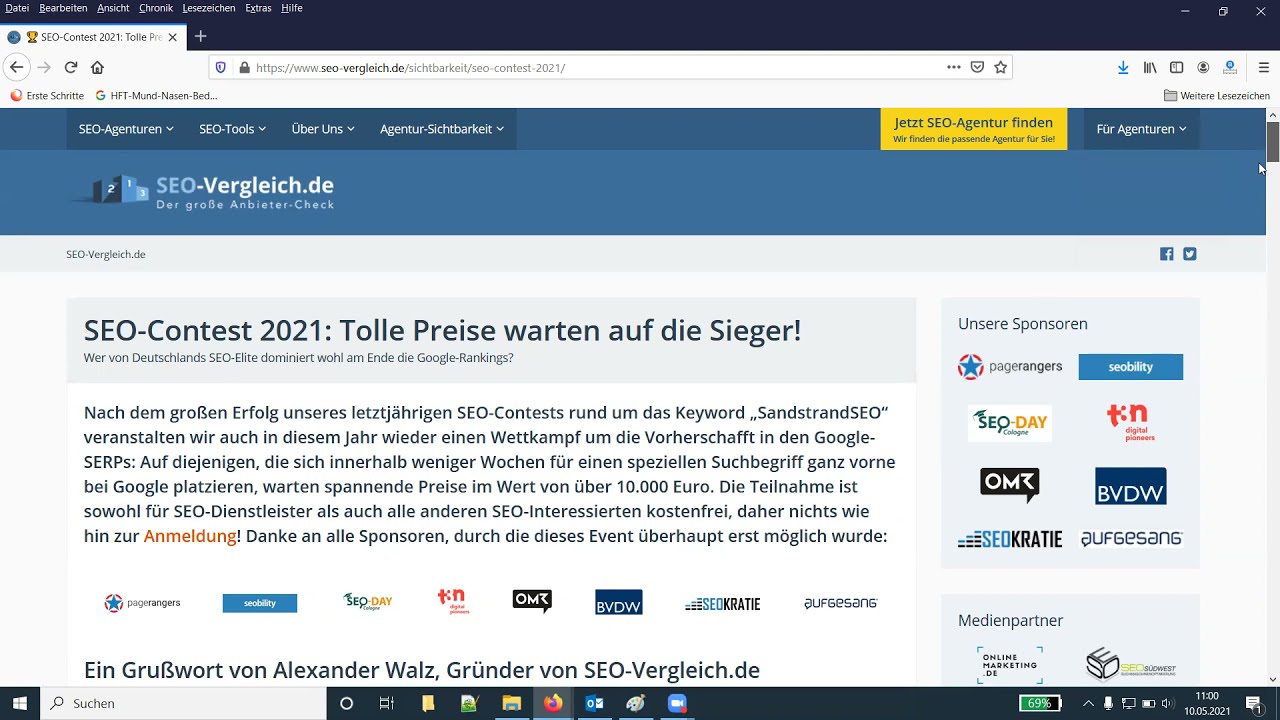Open the Windows notification center icon
Screen dimensions: 1280x720
tap(1253, 703)
